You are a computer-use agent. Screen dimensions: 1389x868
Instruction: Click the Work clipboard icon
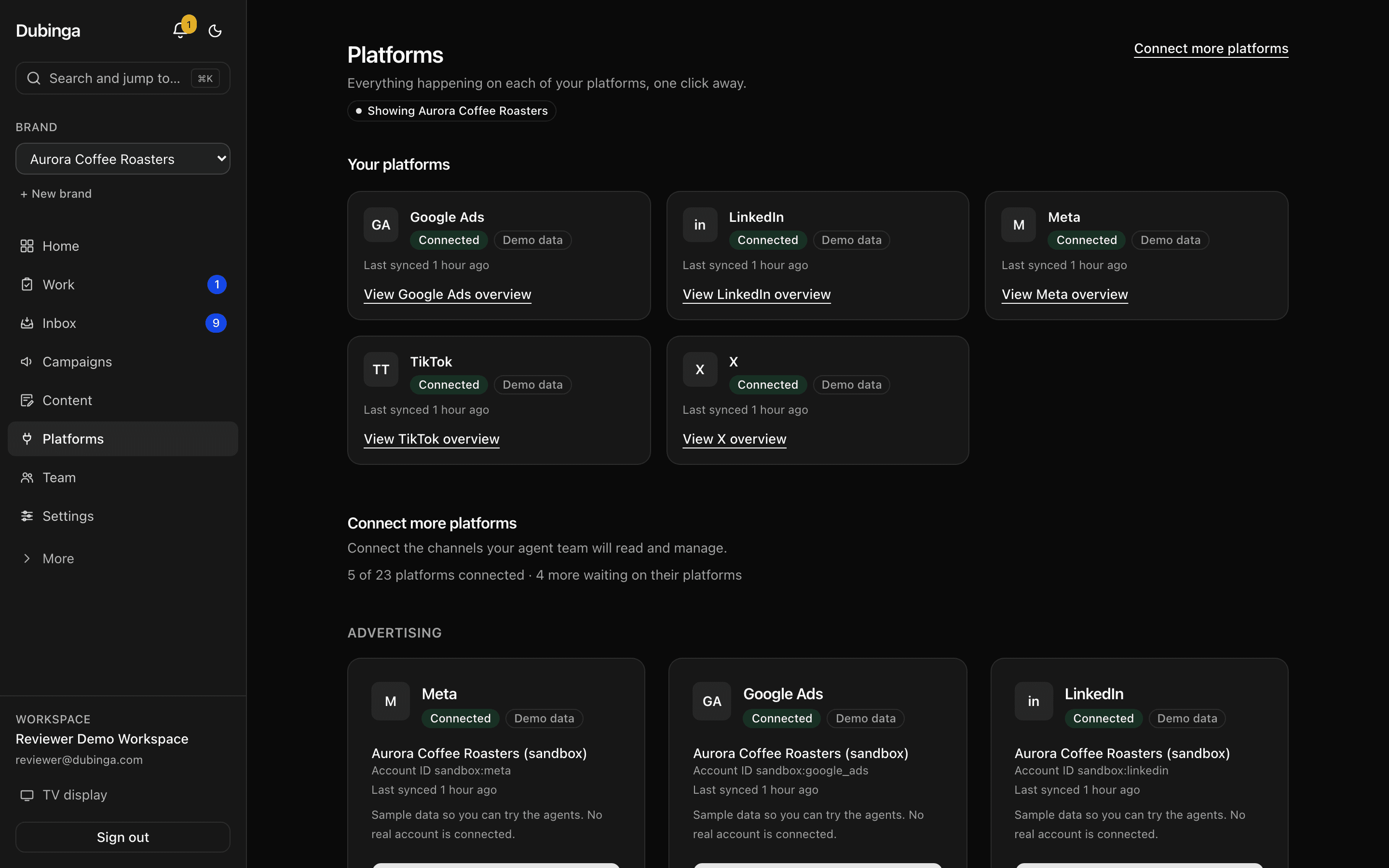click(x=27, y=285)
